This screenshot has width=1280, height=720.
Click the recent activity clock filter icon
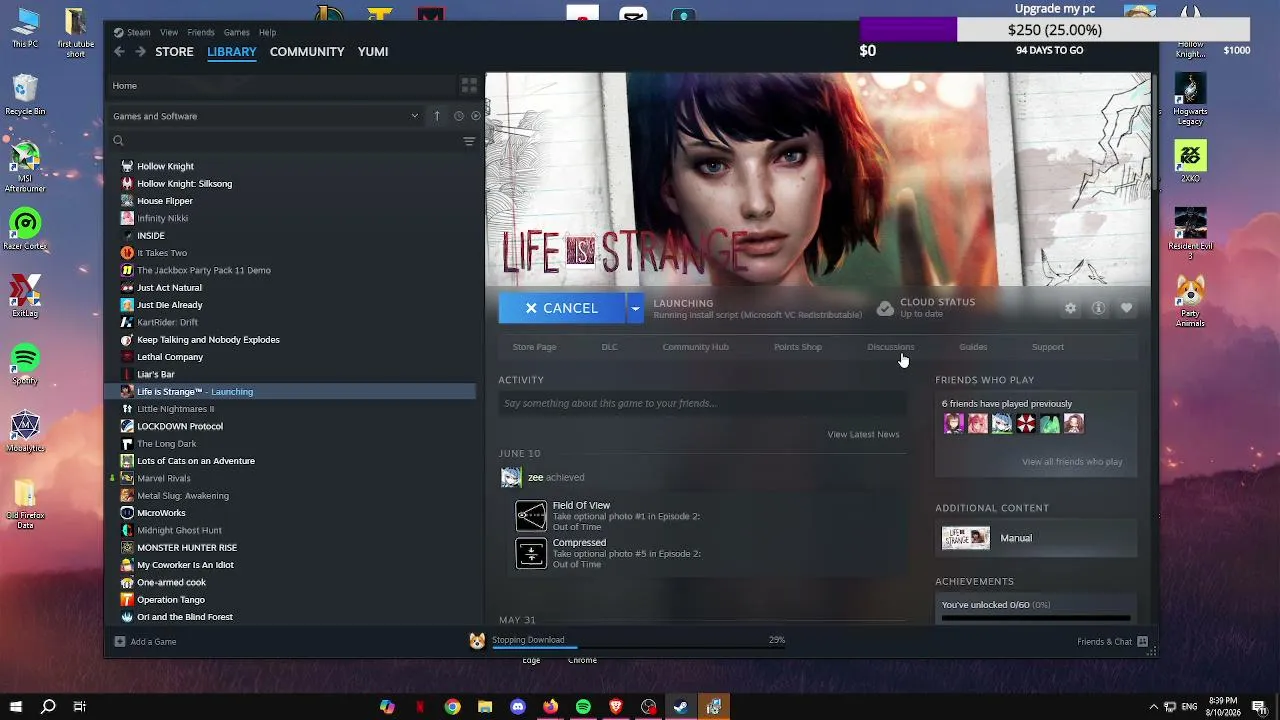459,116
